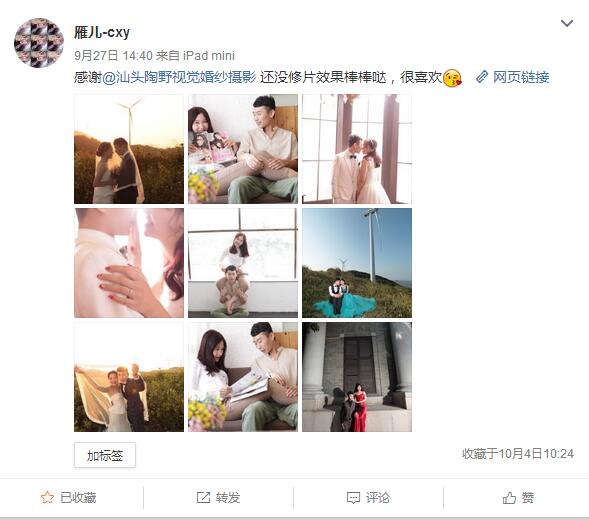The image size is (589, 520).
Task: Click the iPad mini source link
Action: (208, 56)
